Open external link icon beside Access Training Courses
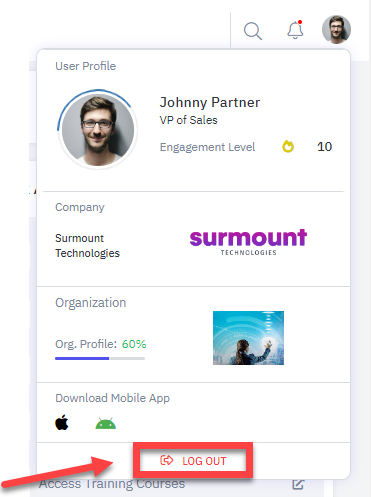The image size is (371, 497). coord(298,484)
